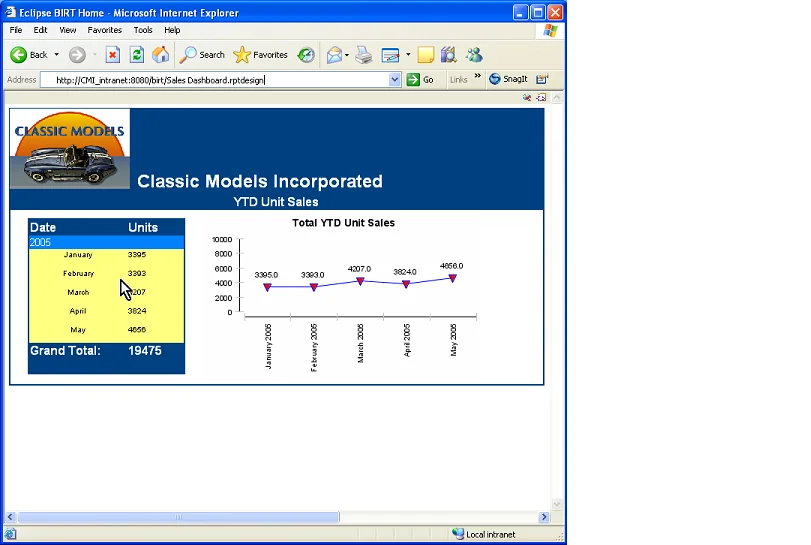Viewport: 811px width, 545px height.
Task: Refresh the page with the green arrows icon
Action: pyautogui.click(x=137, y=54)
